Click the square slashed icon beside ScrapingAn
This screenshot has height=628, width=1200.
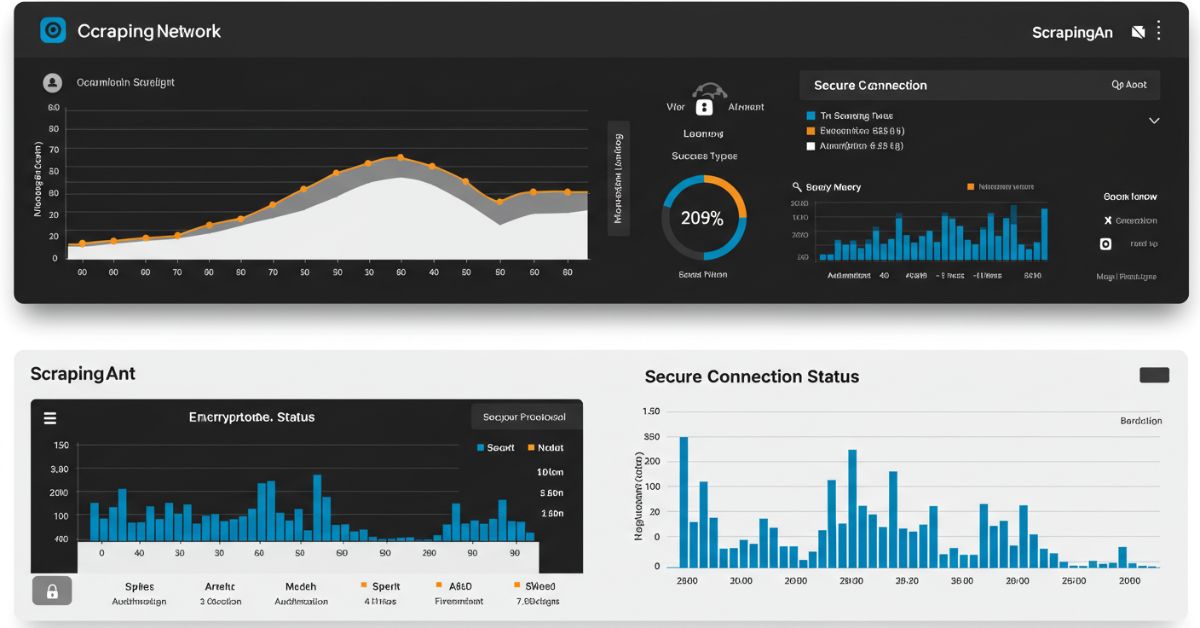[1137, 32]
